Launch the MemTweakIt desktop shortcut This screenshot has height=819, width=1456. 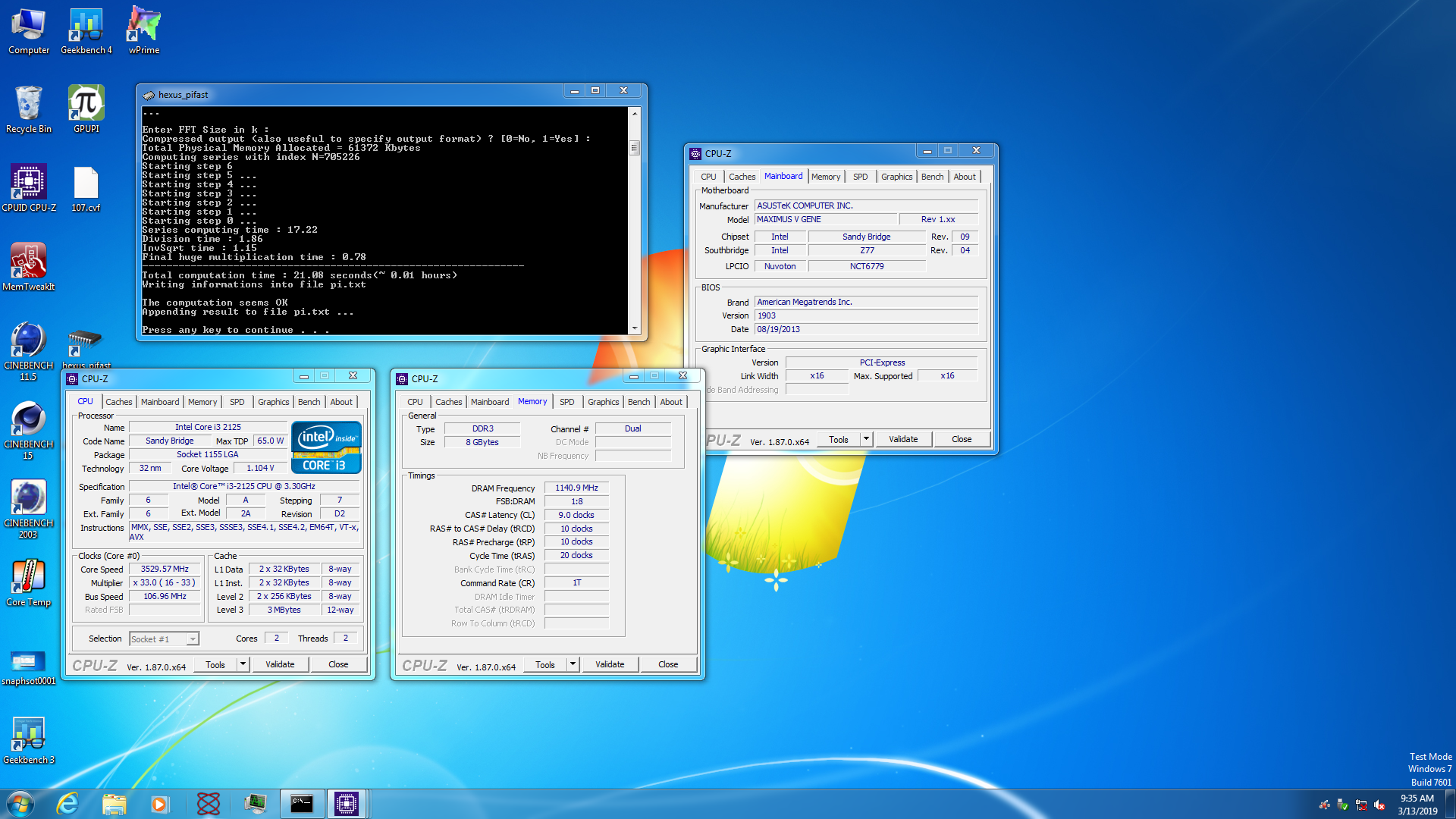click(29, 267)
